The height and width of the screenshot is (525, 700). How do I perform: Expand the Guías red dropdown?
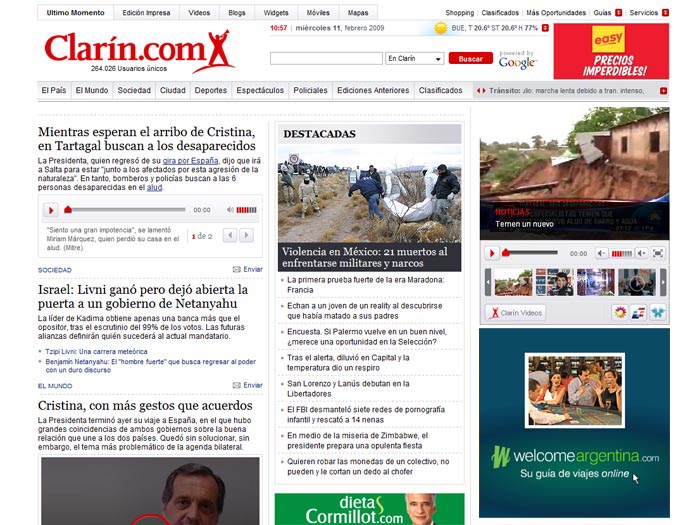(x=619, y=13)
